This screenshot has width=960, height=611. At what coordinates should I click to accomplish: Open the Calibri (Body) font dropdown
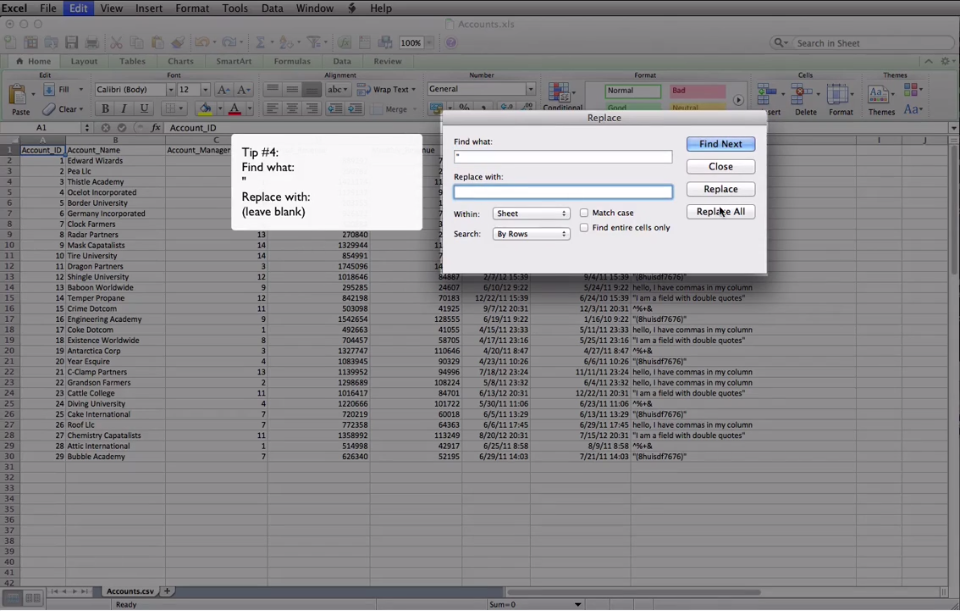(171, 89)
